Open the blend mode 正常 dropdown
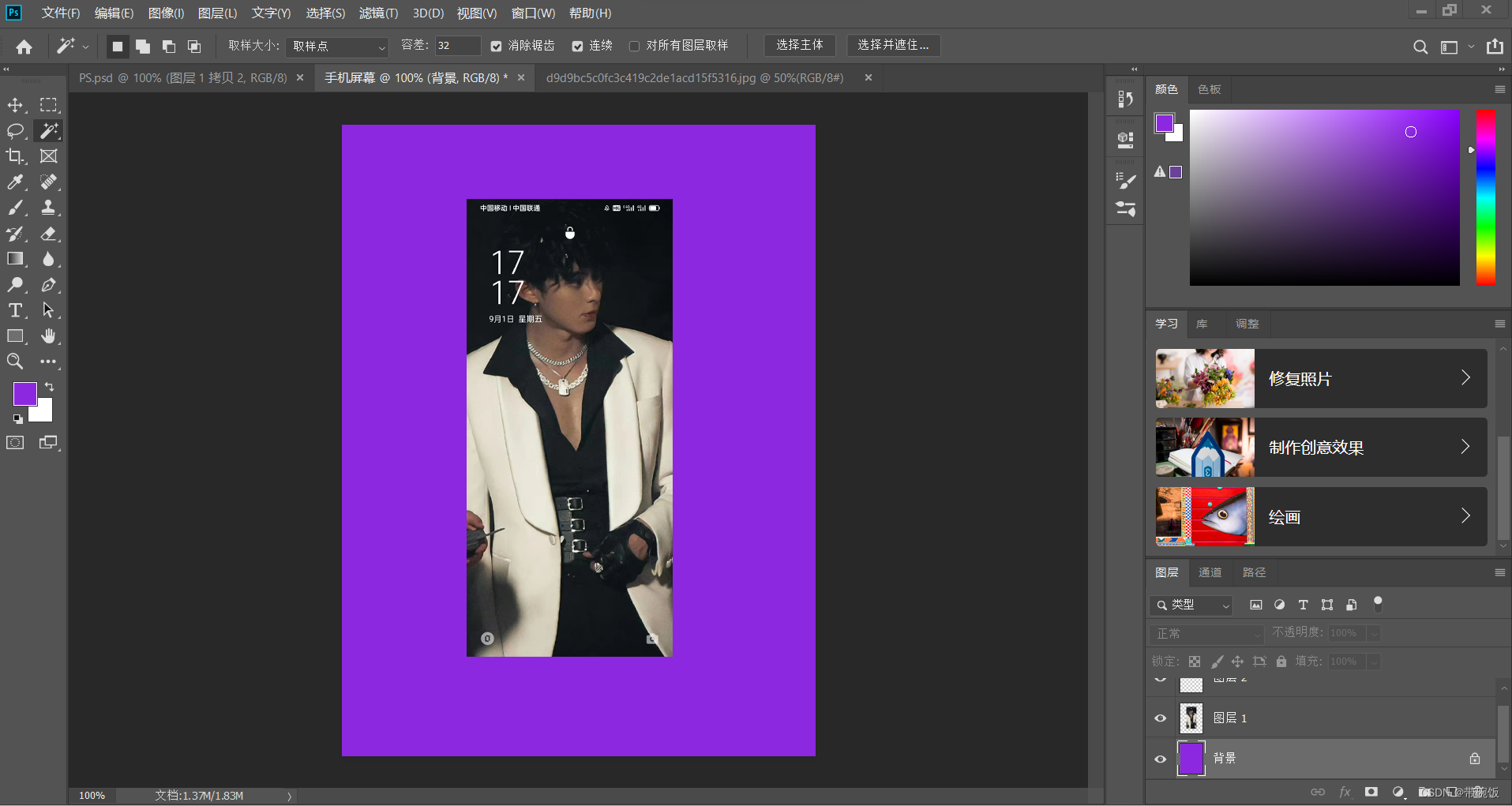Screen dimensions: 1512x806 1207,633
